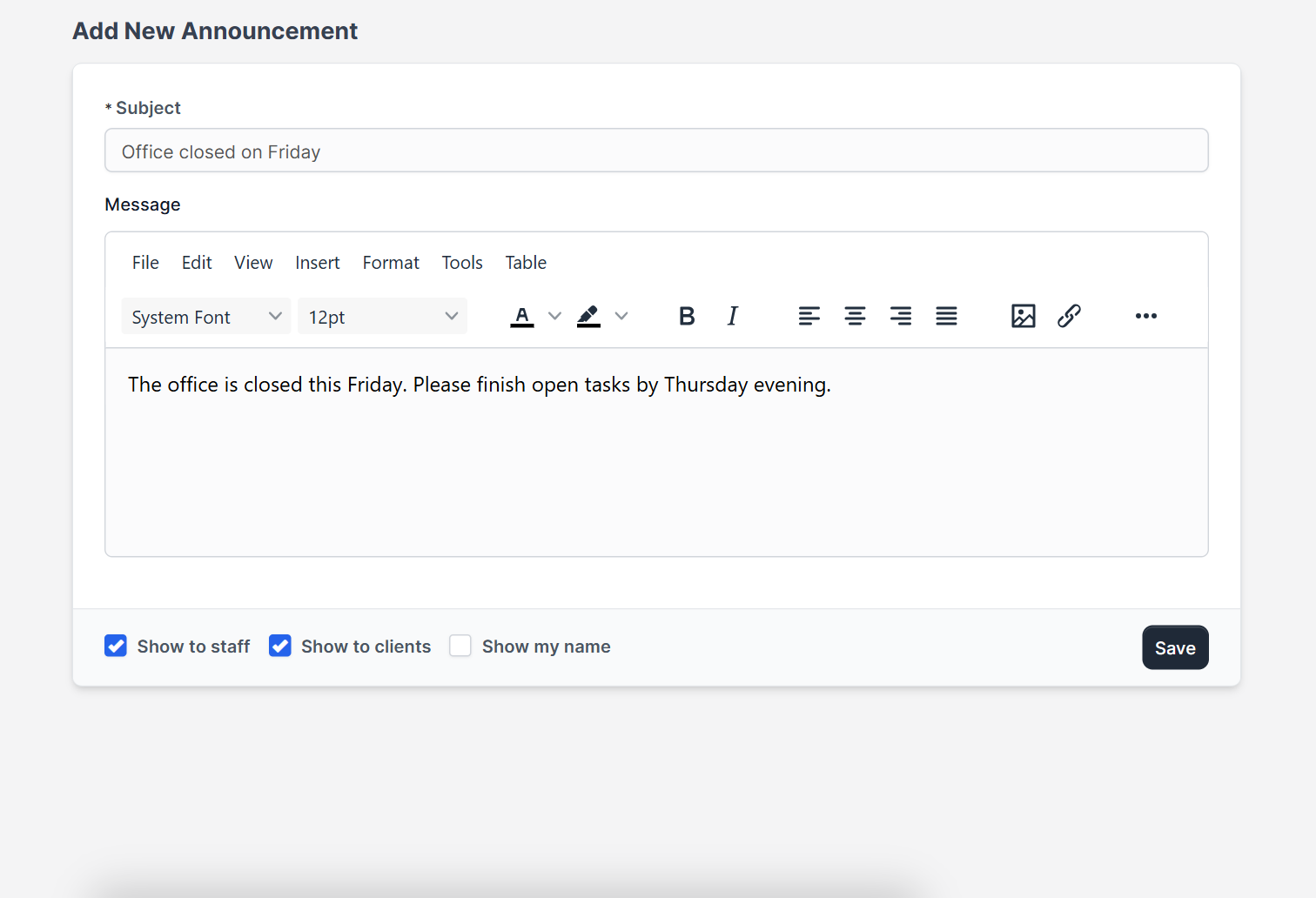Open the Table menu
Screen dimensions: 1316x898
(526, 263)
